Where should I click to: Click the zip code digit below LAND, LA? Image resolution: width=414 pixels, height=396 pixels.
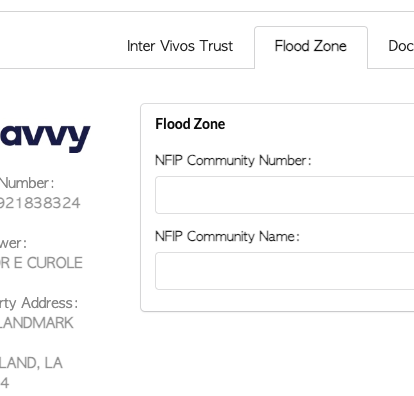point(4,383)
